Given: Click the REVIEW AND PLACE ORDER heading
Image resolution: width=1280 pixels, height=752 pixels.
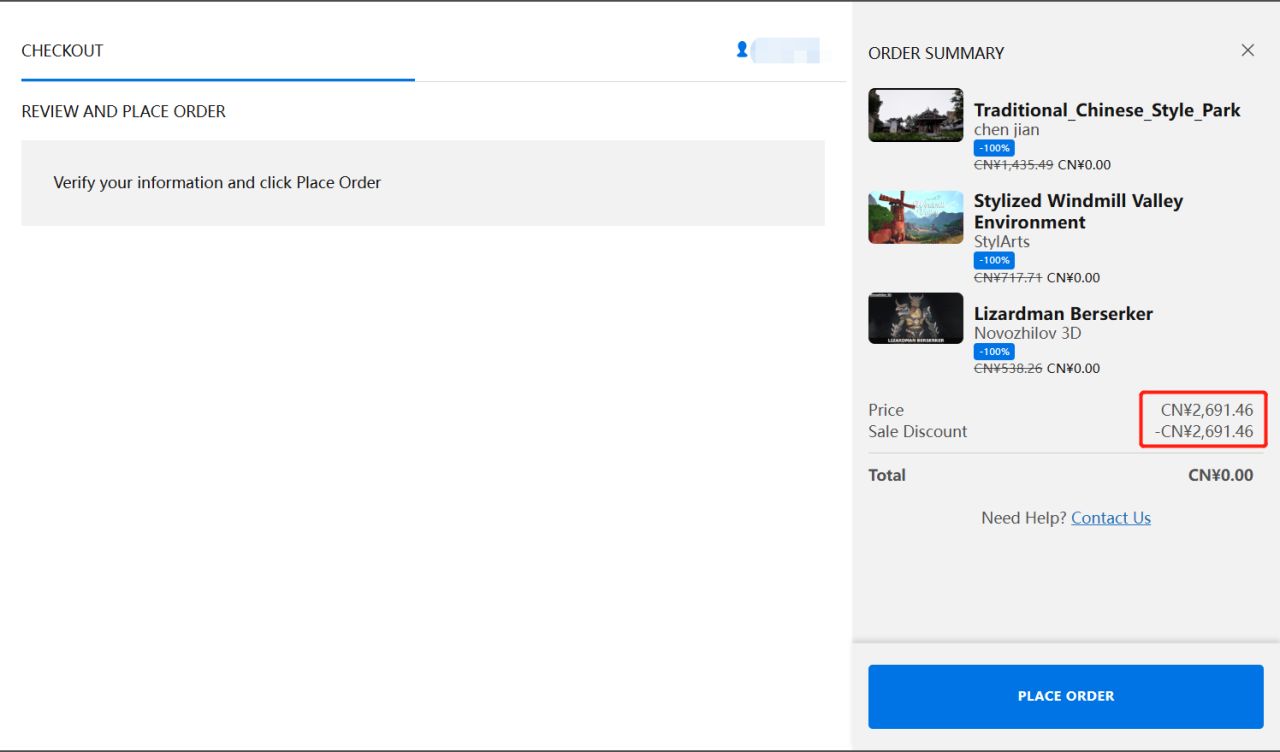Looking at the screenshot, I should pos(124,111).
